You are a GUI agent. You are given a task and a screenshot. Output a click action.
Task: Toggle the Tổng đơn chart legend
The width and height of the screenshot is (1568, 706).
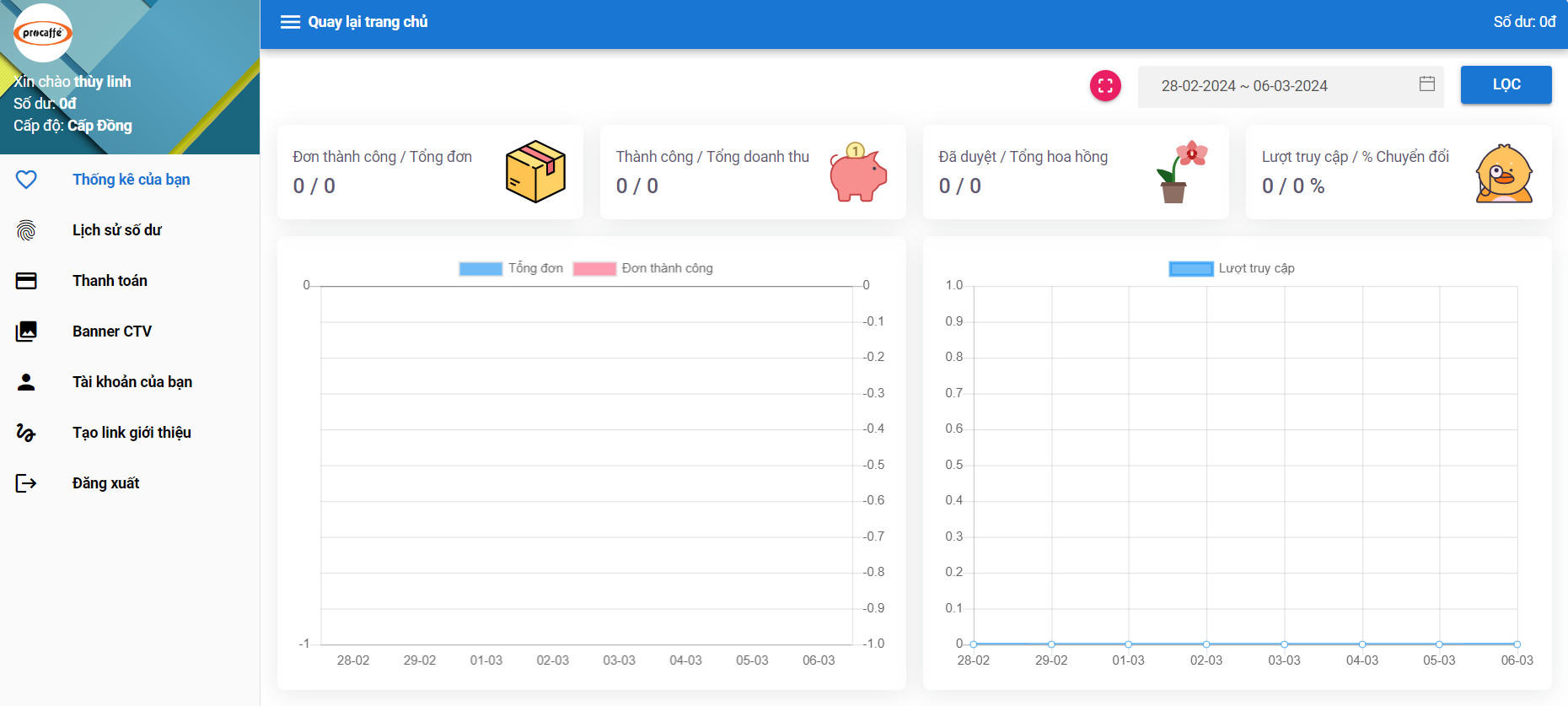tap(511, 268)
